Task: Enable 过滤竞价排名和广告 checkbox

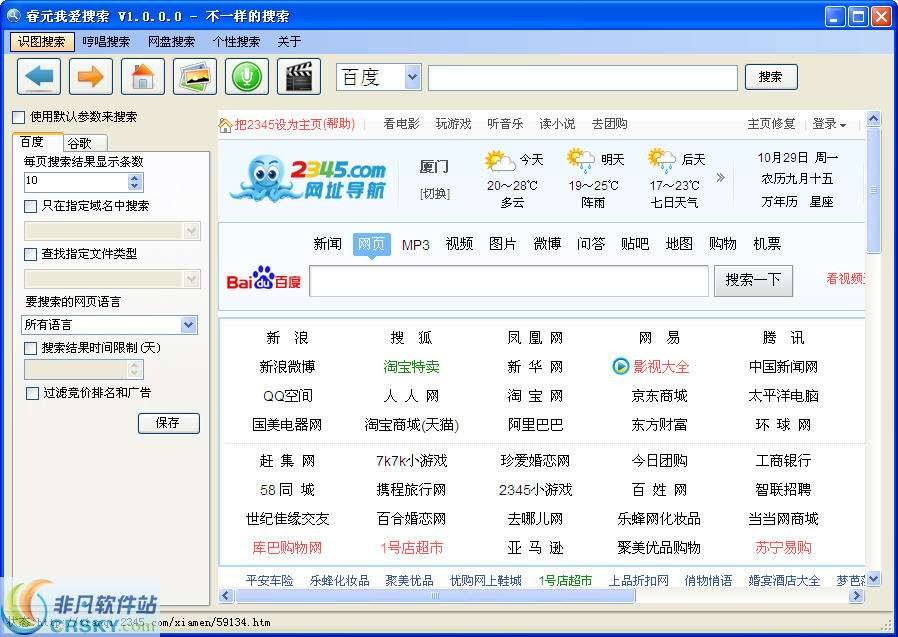Action: point(32,394)
